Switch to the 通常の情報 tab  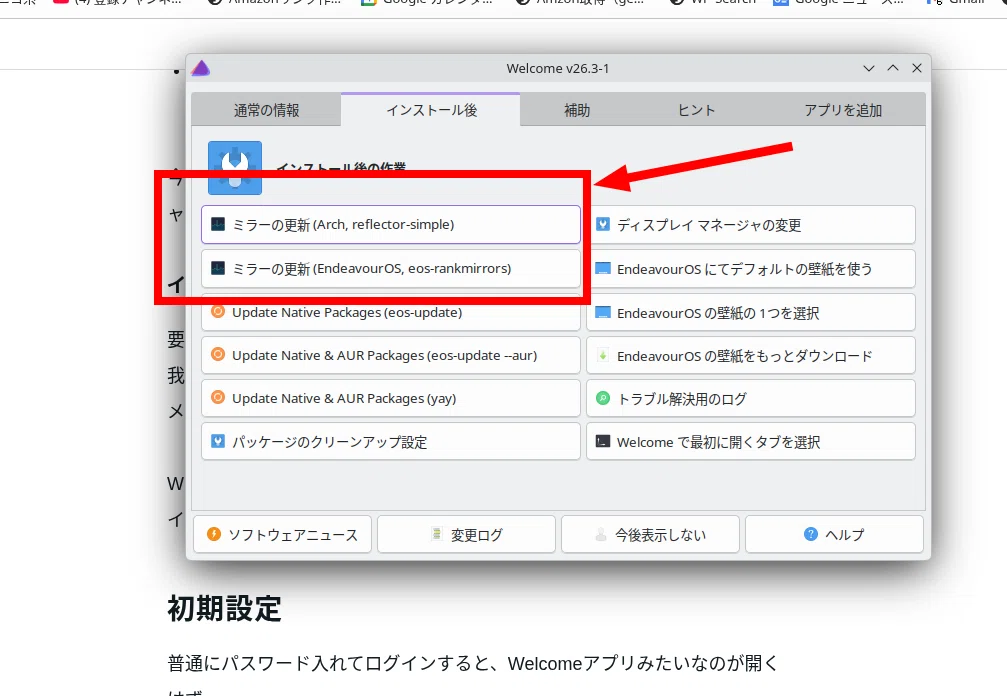point(266,110)
